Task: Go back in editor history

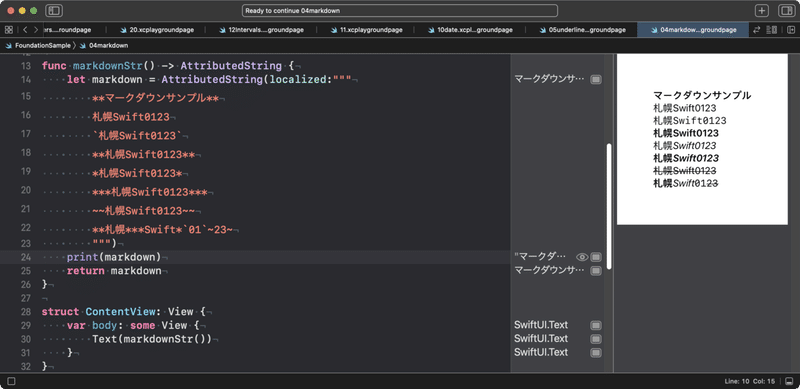Action: tap(25, 30)
